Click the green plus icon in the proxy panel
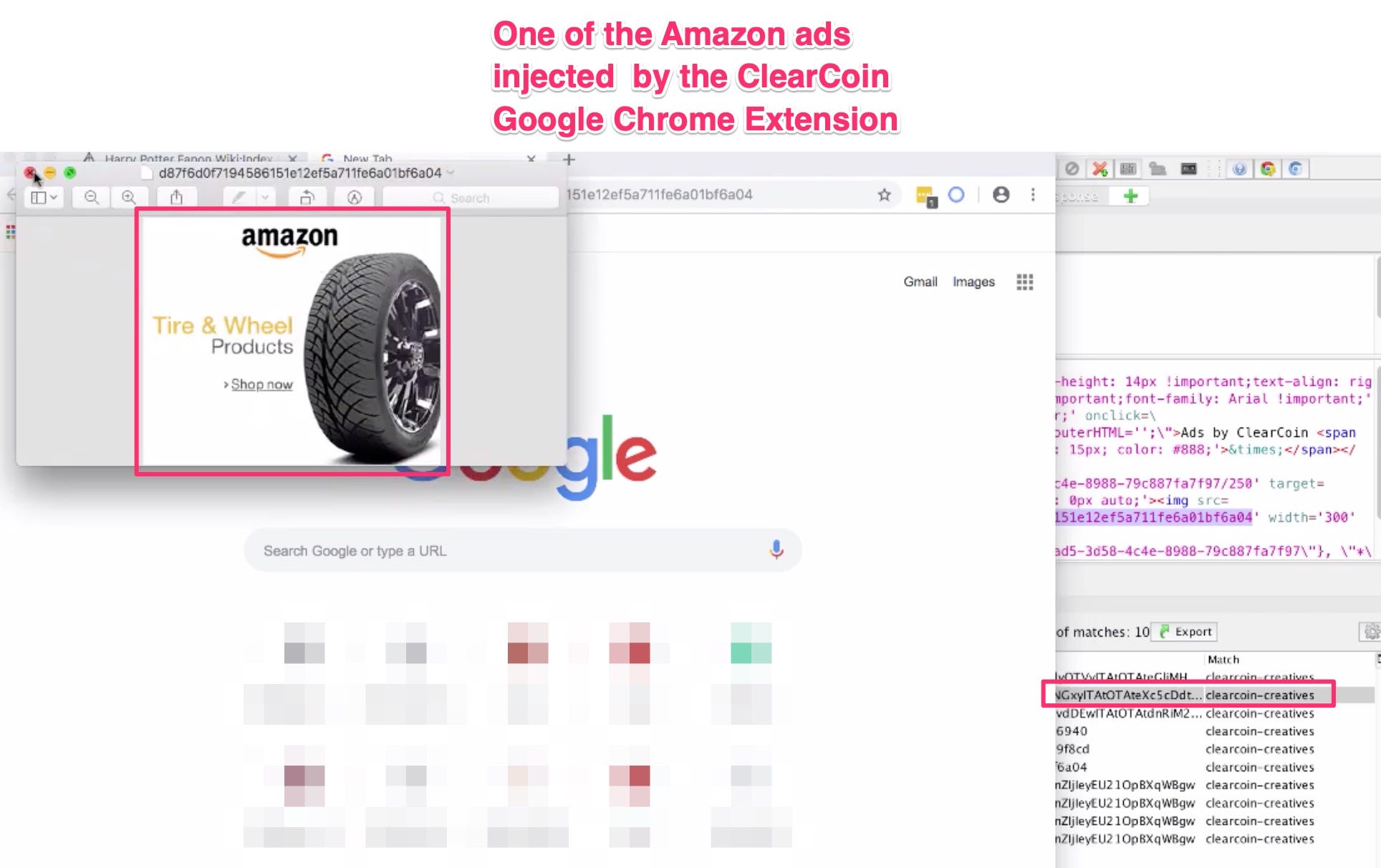1381x868 pixels. pos(1130,196)
